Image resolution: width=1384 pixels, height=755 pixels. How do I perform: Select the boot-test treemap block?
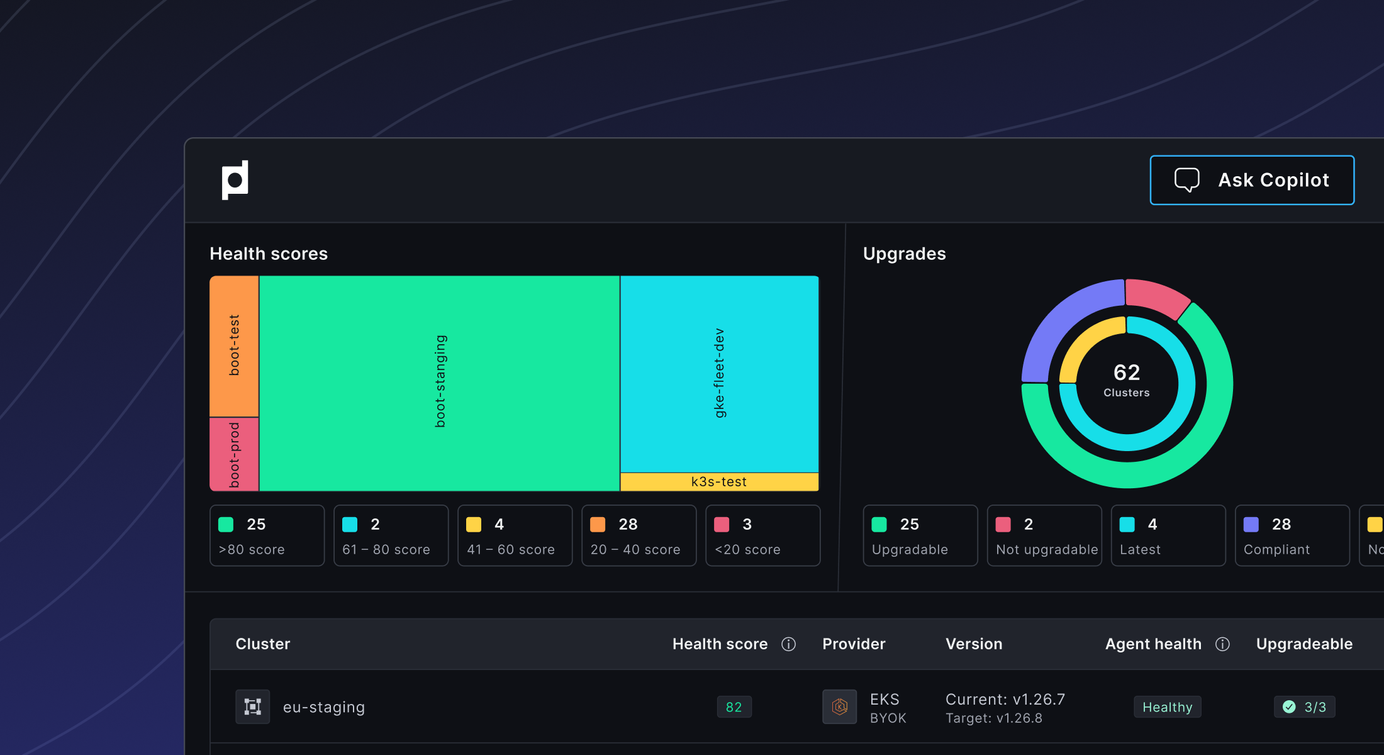click(234, 346)
